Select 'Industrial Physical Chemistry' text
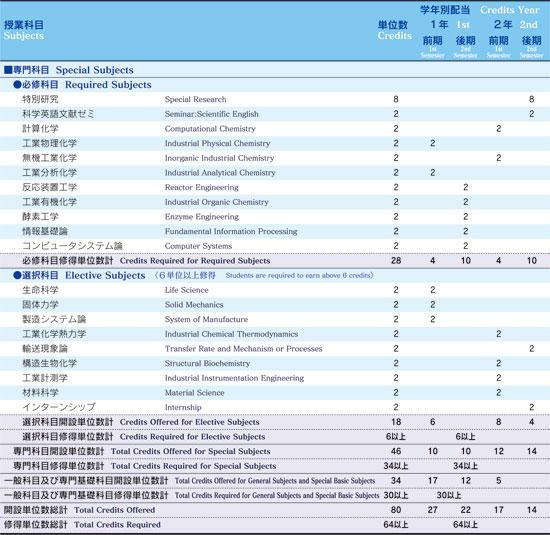 (x=217, y=143)
